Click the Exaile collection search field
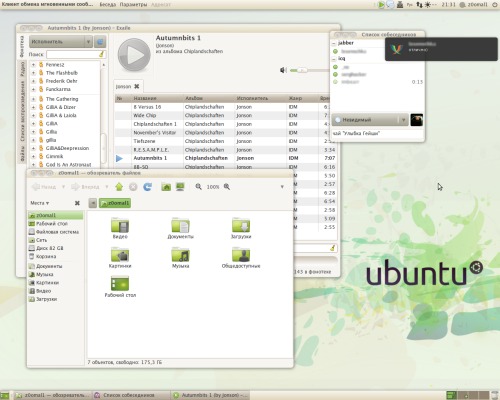This screenshot has width=500, height=400. pyautogui.click(x=72, y=54)
